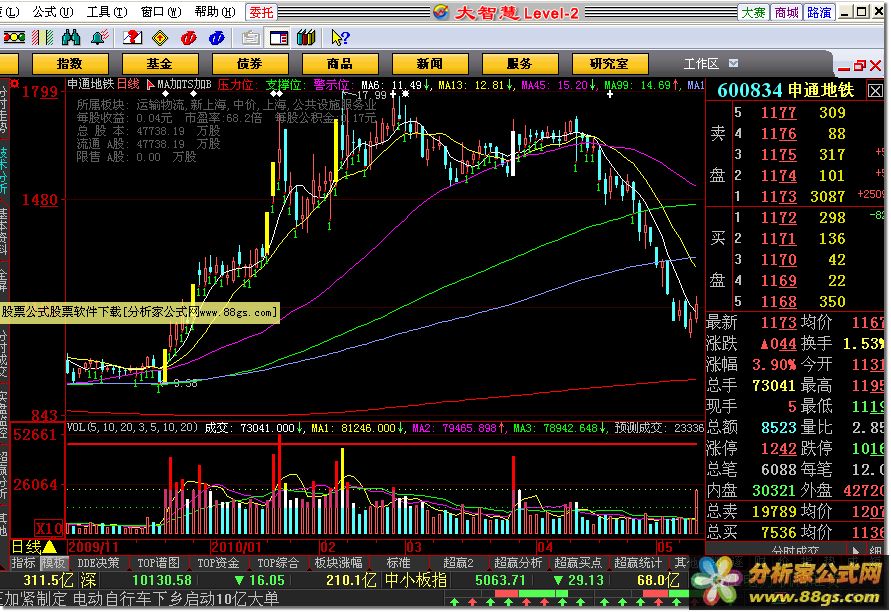Select the 研究室 yellow tab
The height and width of the screenshot is (612, 891).
pyautogui.click(x=610, y=64)
